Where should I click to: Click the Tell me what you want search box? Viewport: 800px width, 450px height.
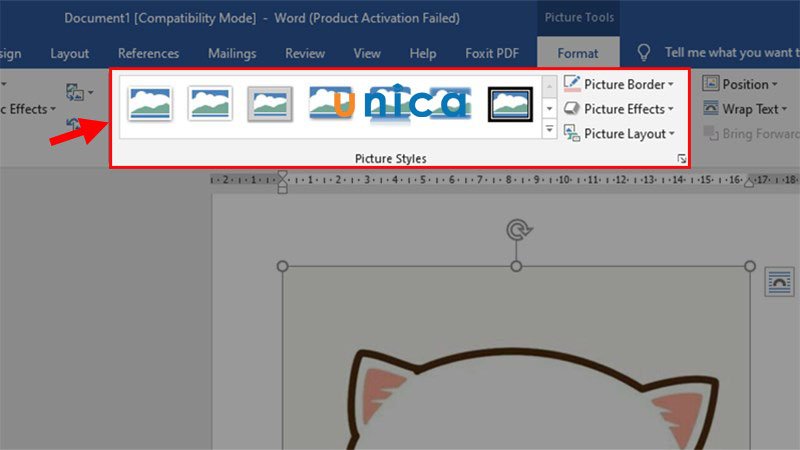[730, 52]
